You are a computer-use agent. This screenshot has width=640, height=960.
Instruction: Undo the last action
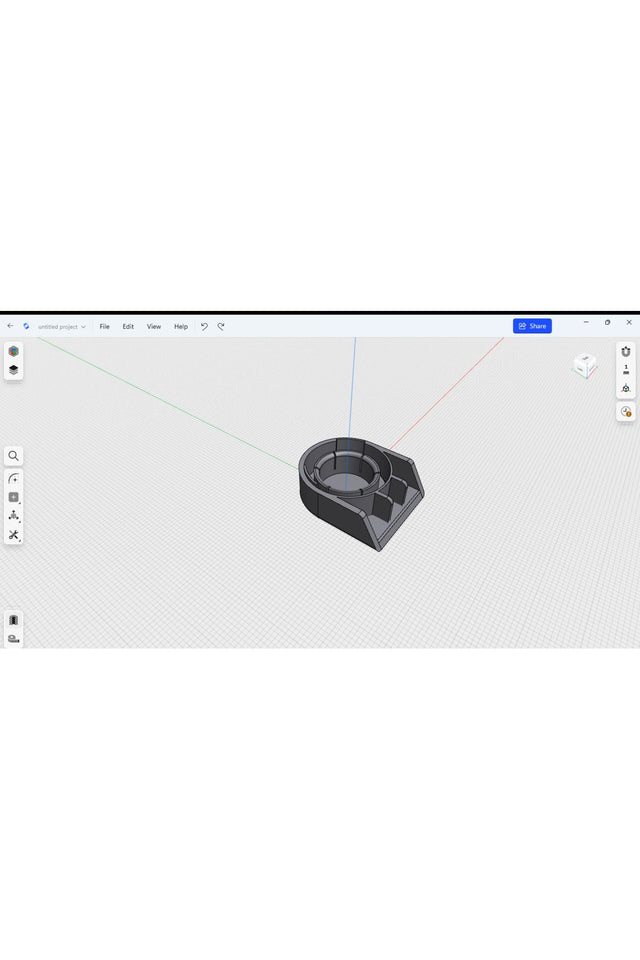click(204, 326)
